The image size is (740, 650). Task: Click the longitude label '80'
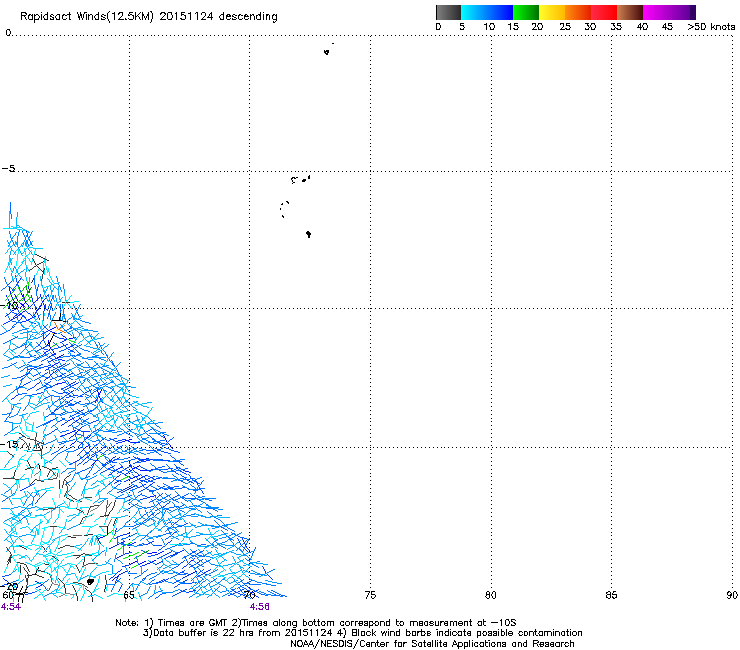491,595
